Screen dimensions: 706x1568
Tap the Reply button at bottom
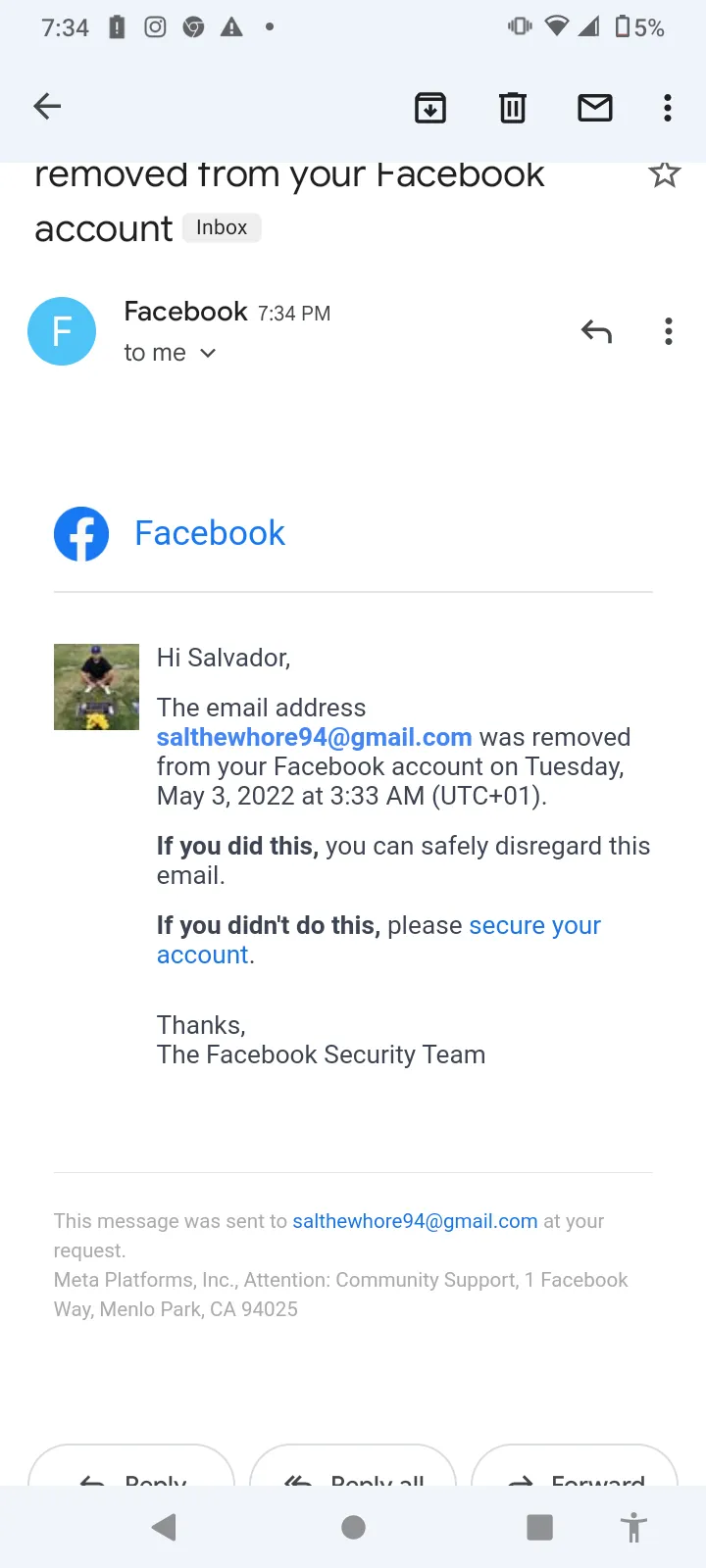[x=131, y=1466]
